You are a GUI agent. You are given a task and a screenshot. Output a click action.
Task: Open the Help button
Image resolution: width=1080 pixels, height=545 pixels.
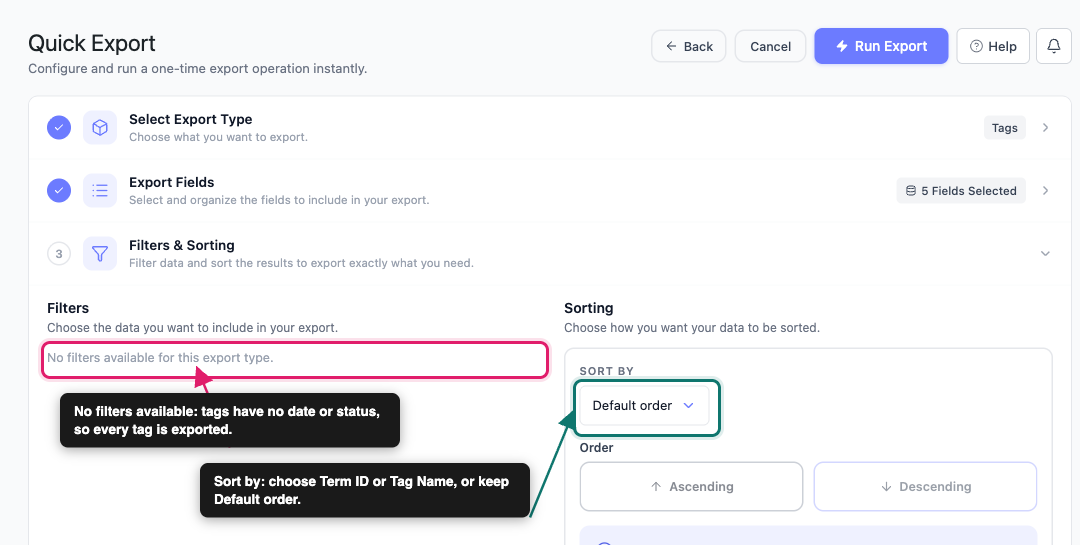click(993, 46)
